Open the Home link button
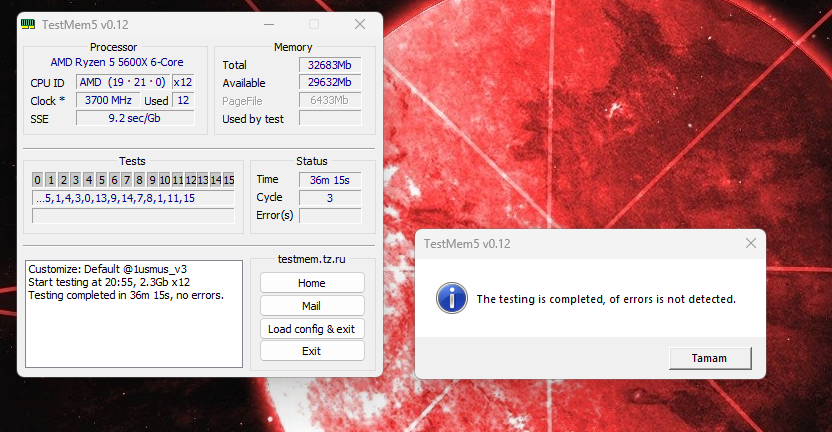Viewport: 832px width, 432px height. 312,283
